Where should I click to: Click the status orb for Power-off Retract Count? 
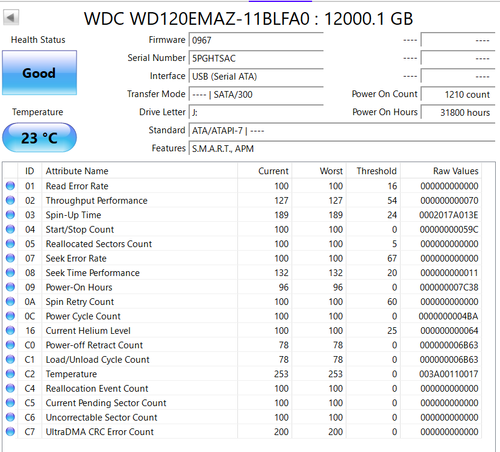pyautogui.click(x=10, y=345)
